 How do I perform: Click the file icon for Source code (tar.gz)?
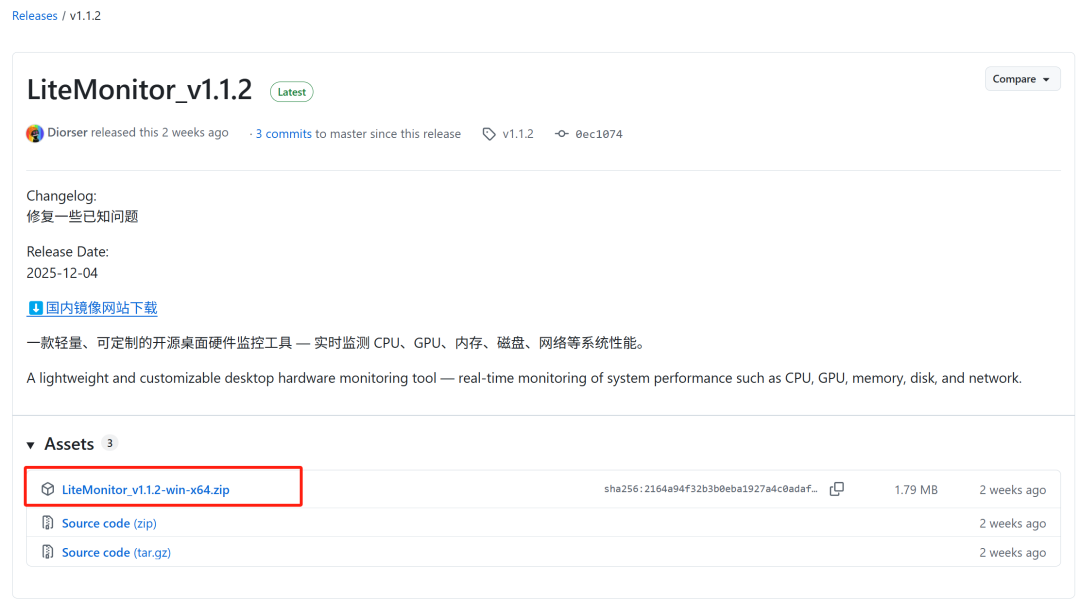tap(47, 552)
